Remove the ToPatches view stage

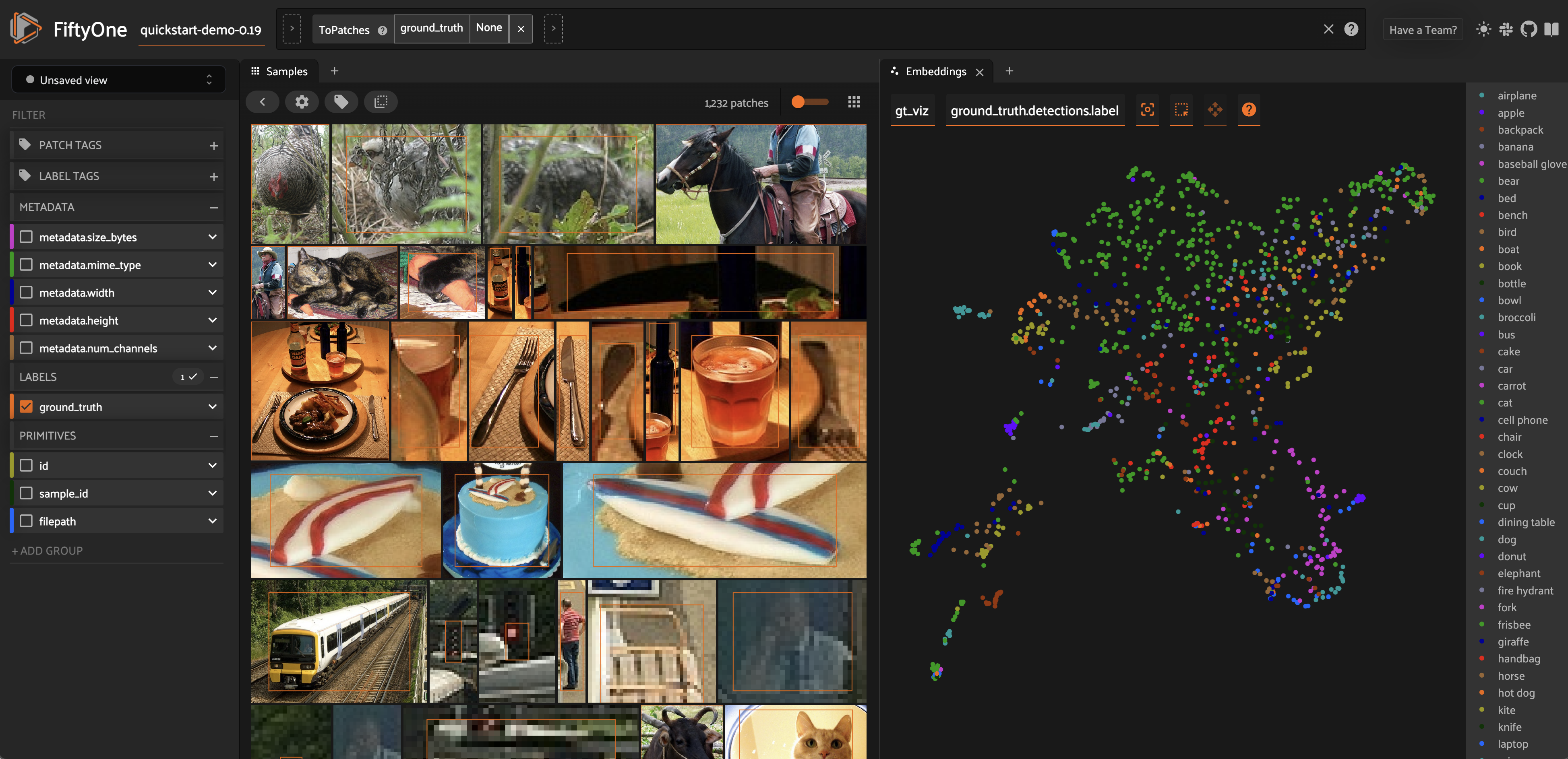coord(521,29)
